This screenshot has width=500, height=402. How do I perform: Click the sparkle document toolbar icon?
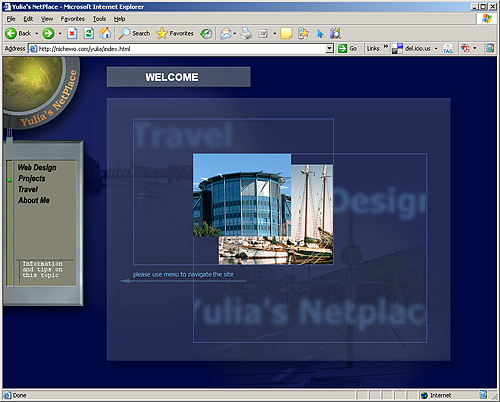click(303, 33)
